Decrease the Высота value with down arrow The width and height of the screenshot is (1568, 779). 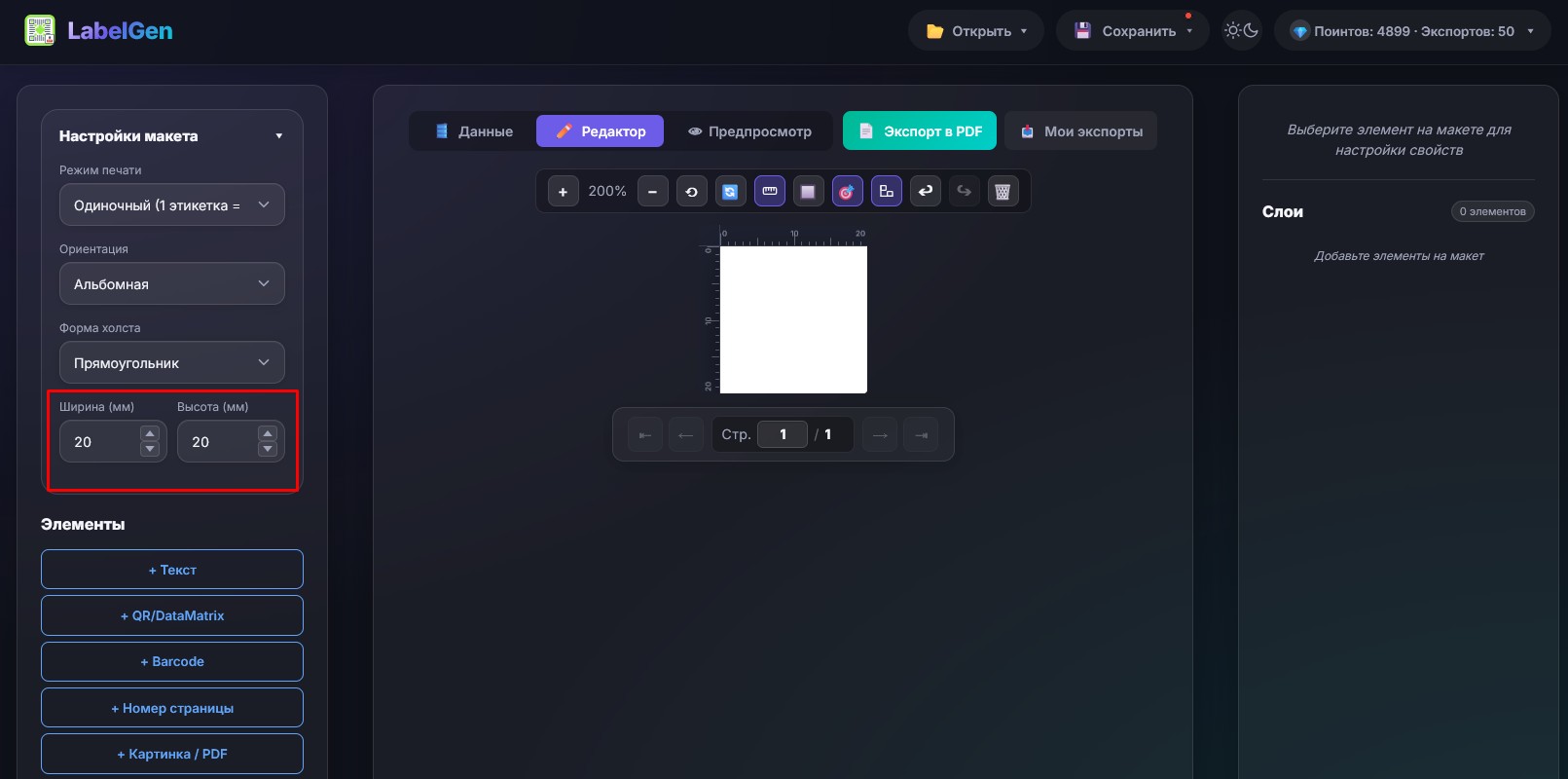(x=268, y=449)
